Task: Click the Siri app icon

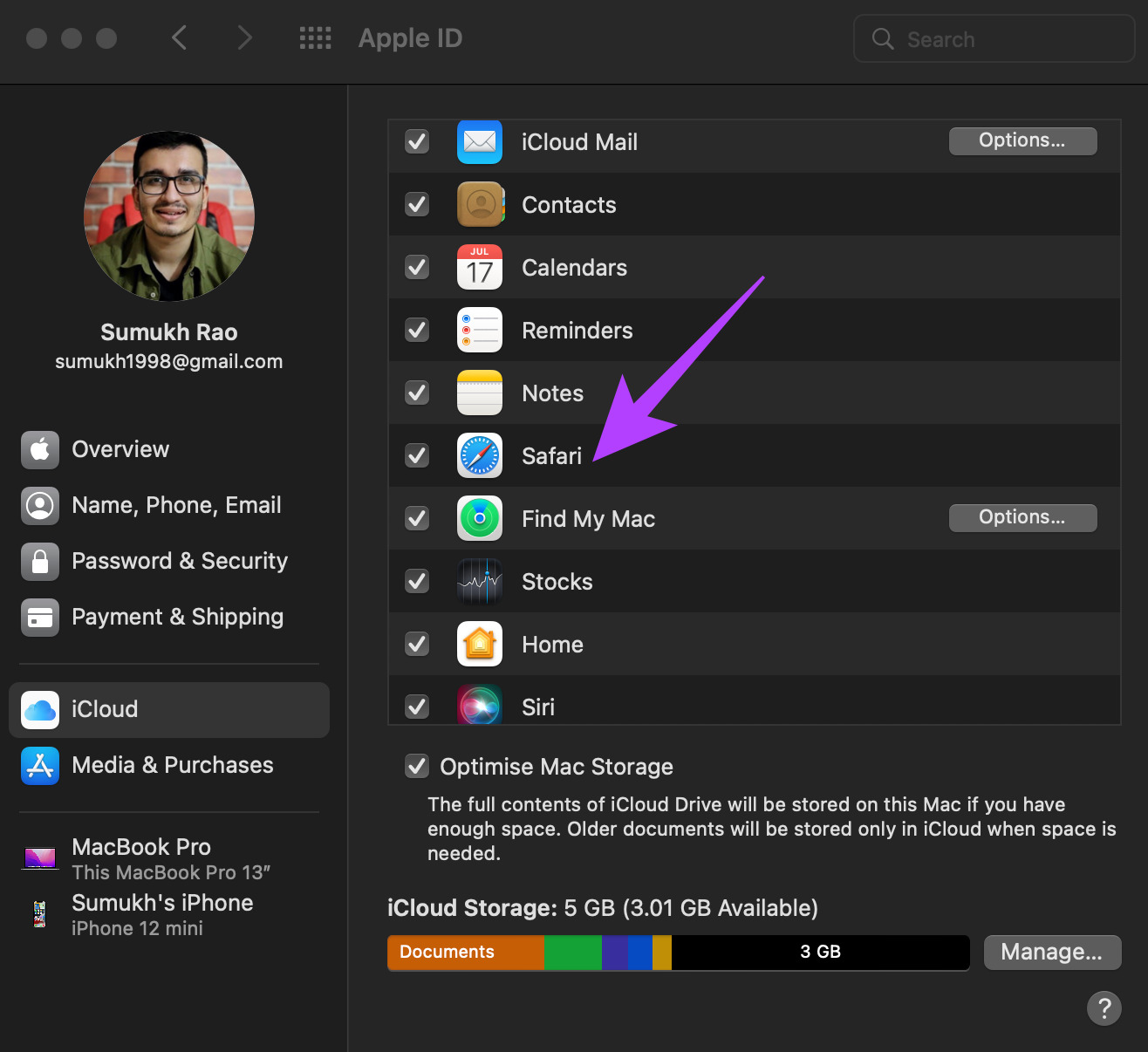Action: click(480, 705)
